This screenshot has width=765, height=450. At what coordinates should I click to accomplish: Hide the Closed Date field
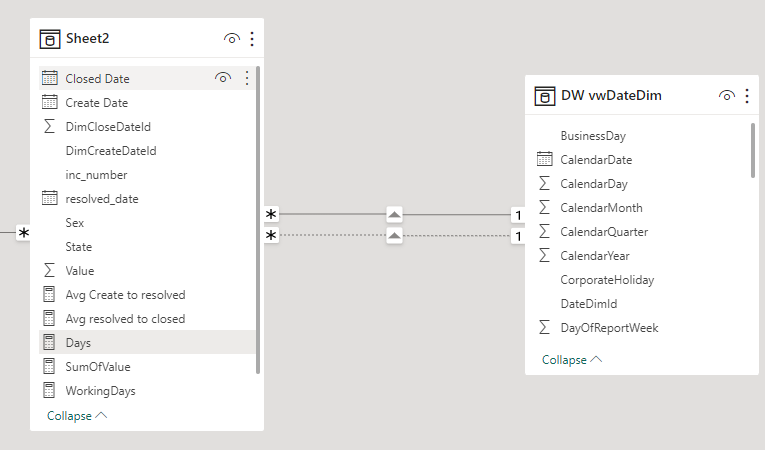click(223, 78)
